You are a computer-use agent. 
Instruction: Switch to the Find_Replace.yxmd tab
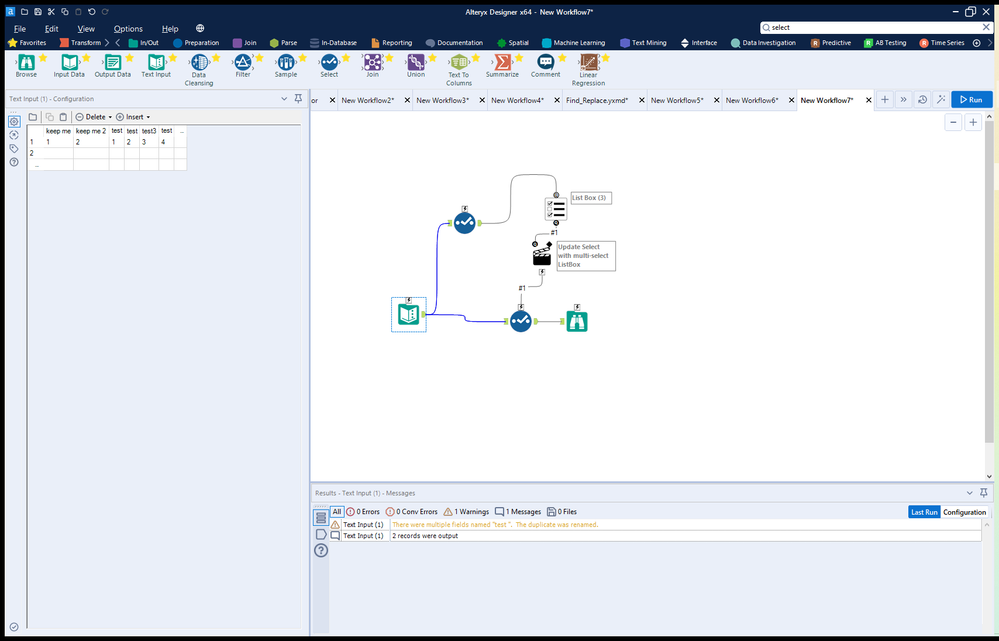pos(597,100)
